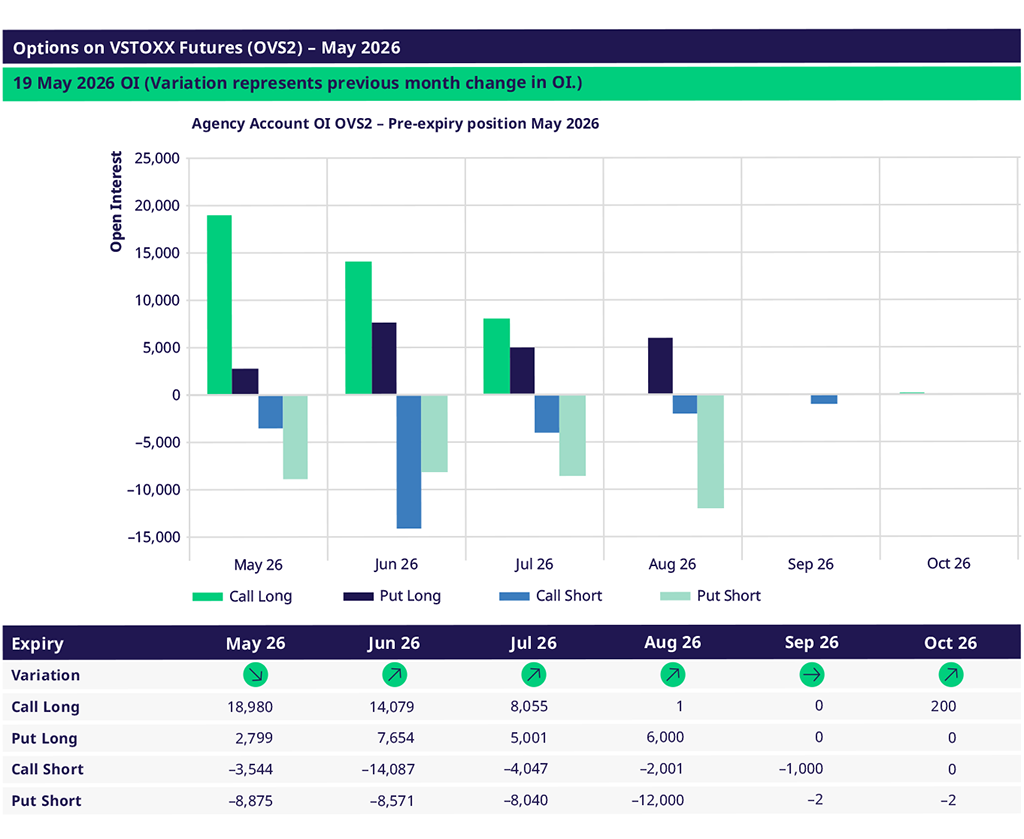Click the May 26 downward variation arrow icon
1024x839 pixels.
(x=255, y=674)
